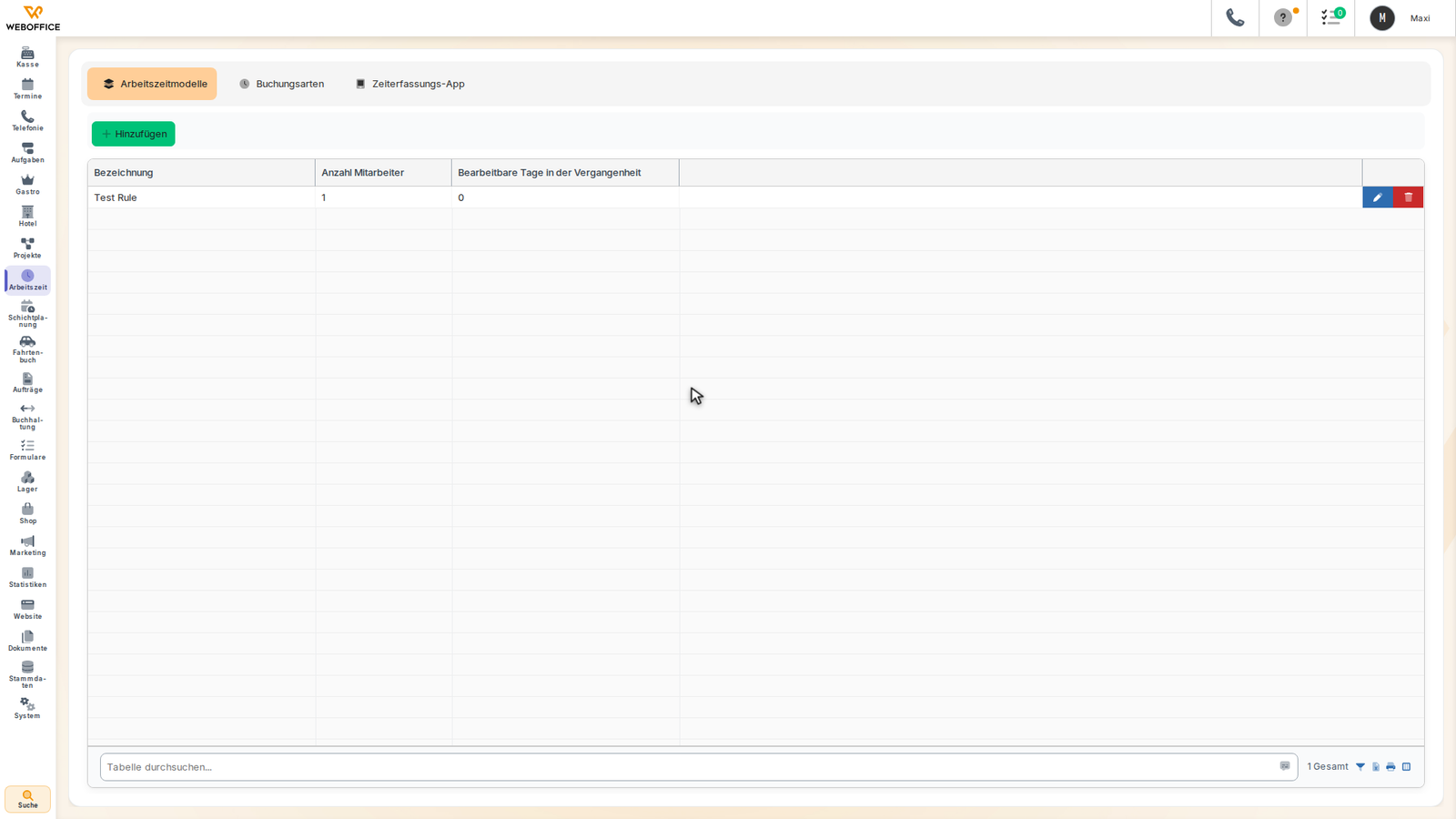Open the Buchhaltung module
1456x819 pixels.
pos(27,417)
